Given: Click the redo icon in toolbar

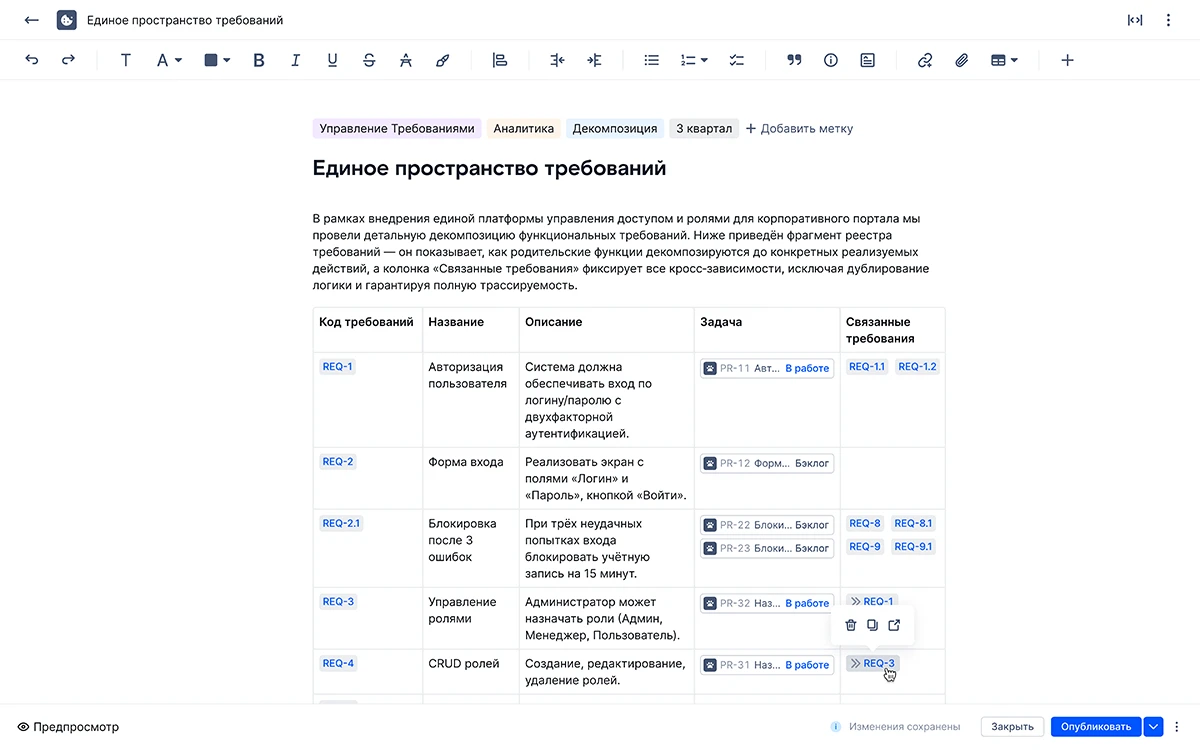Looking at the screenshot, I should coord(68,60).
